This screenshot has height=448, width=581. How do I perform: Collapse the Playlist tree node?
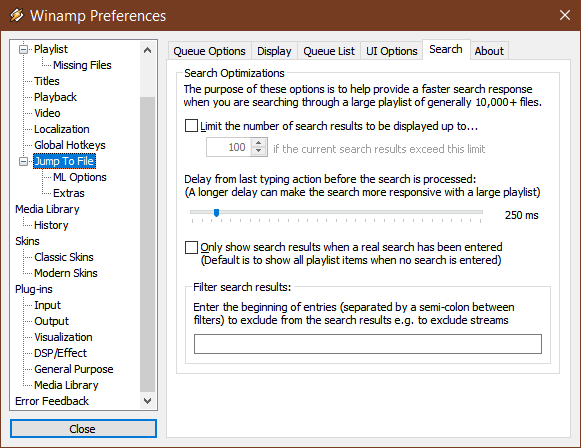pos(23,49)
